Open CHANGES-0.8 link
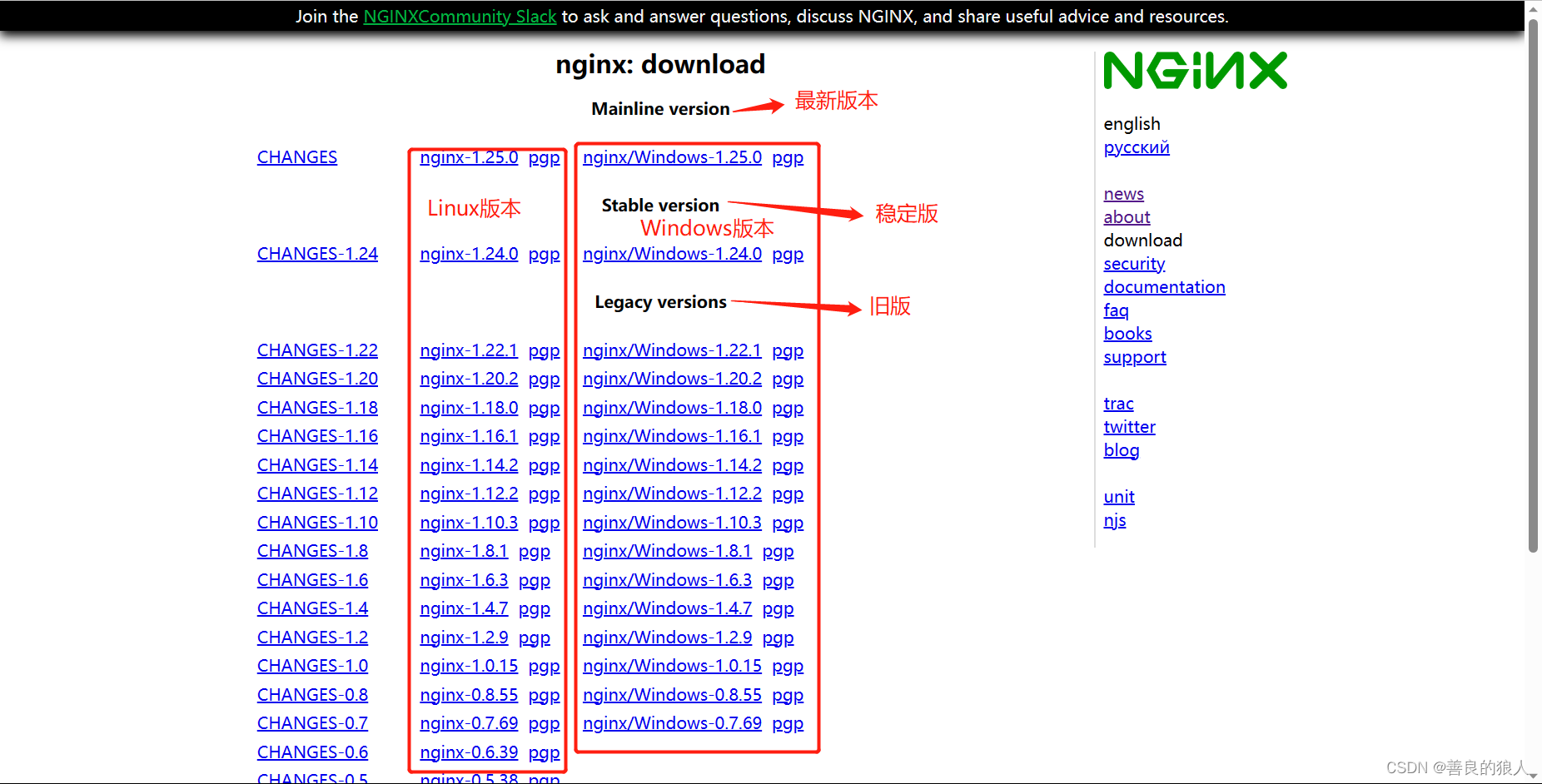 [312, 695]
